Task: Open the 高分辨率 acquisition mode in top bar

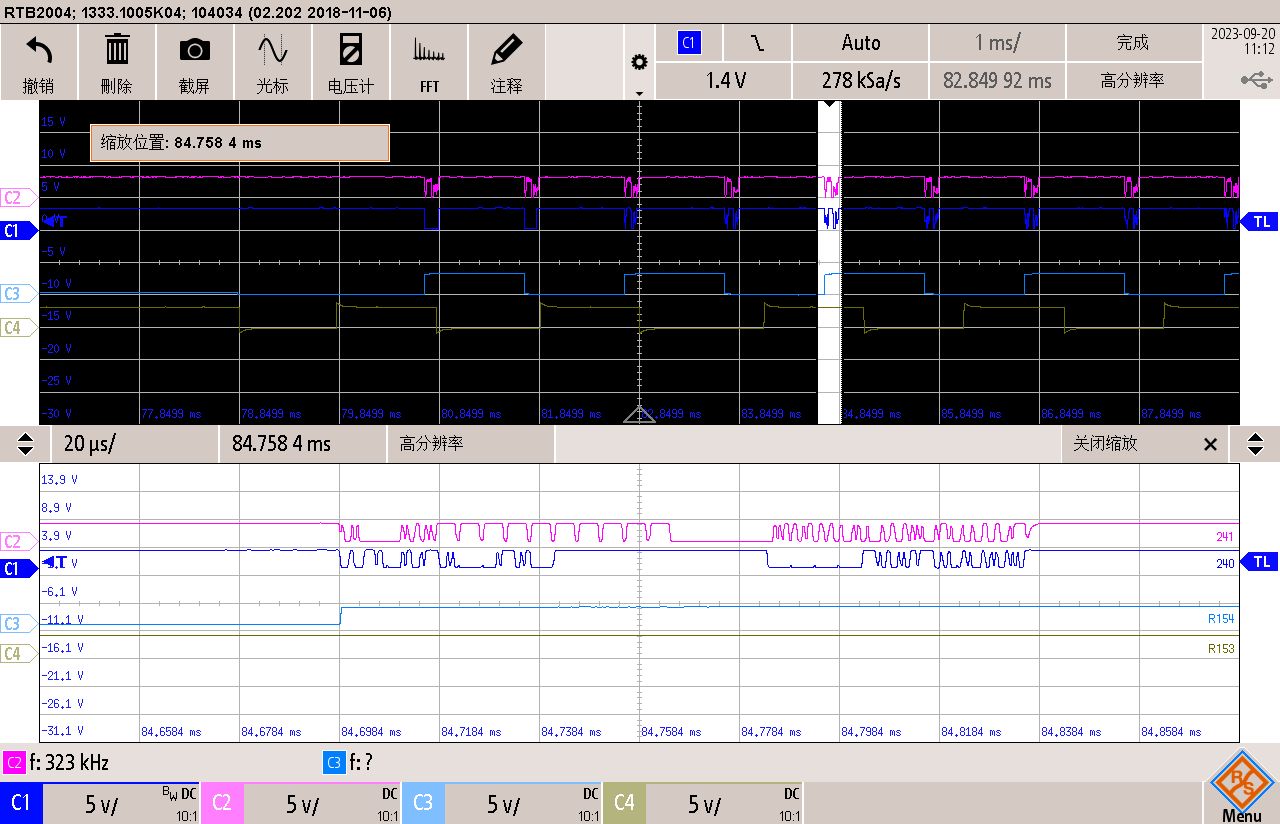Action: [x=1133, y=81]
